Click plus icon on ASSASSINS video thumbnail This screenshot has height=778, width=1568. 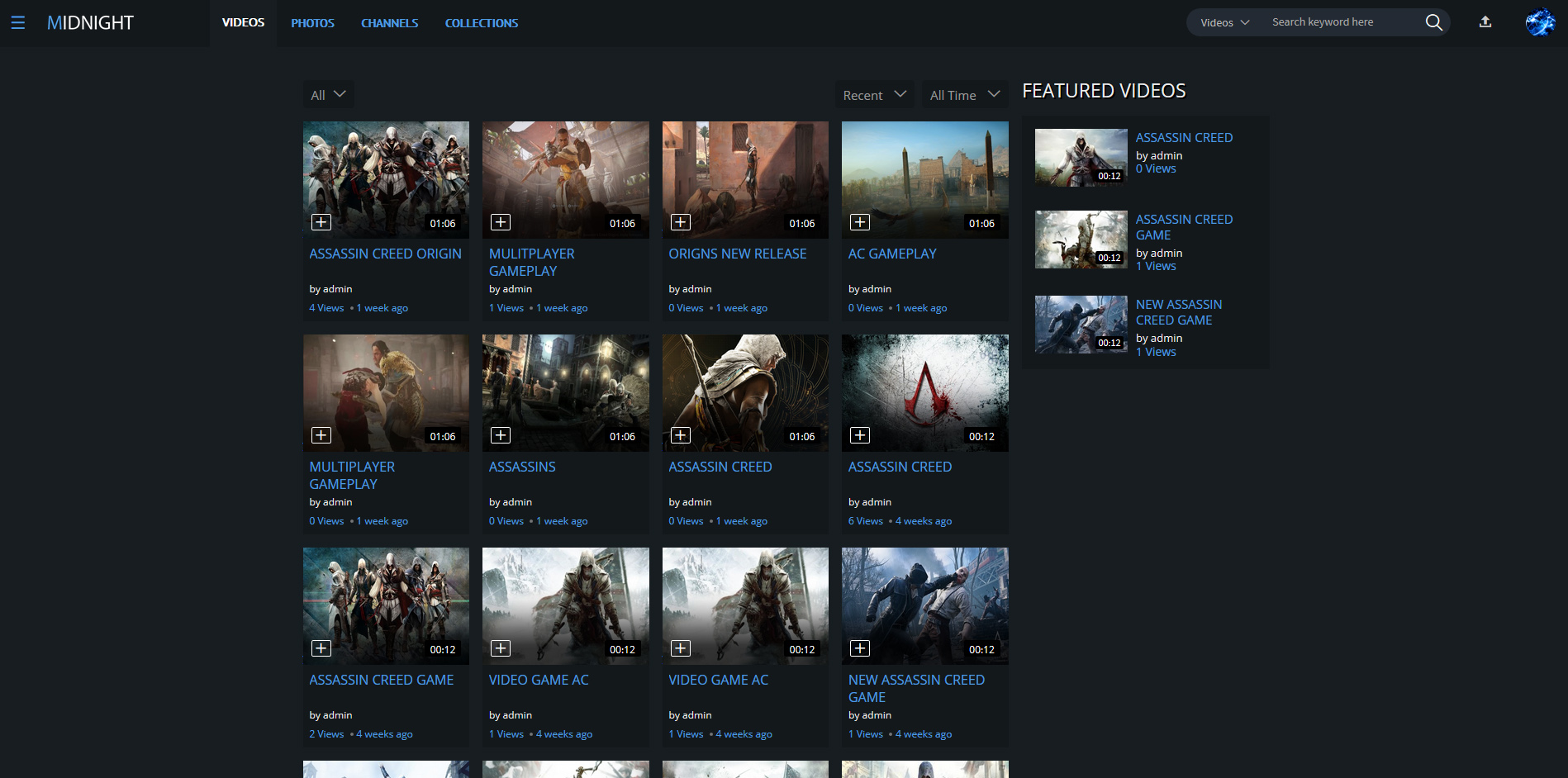tap(501, 435)
